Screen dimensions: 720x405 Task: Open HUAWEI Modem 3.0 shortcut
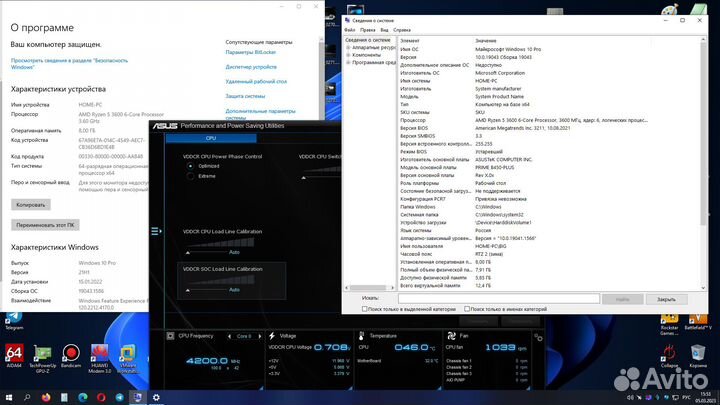tap(99, 358)
